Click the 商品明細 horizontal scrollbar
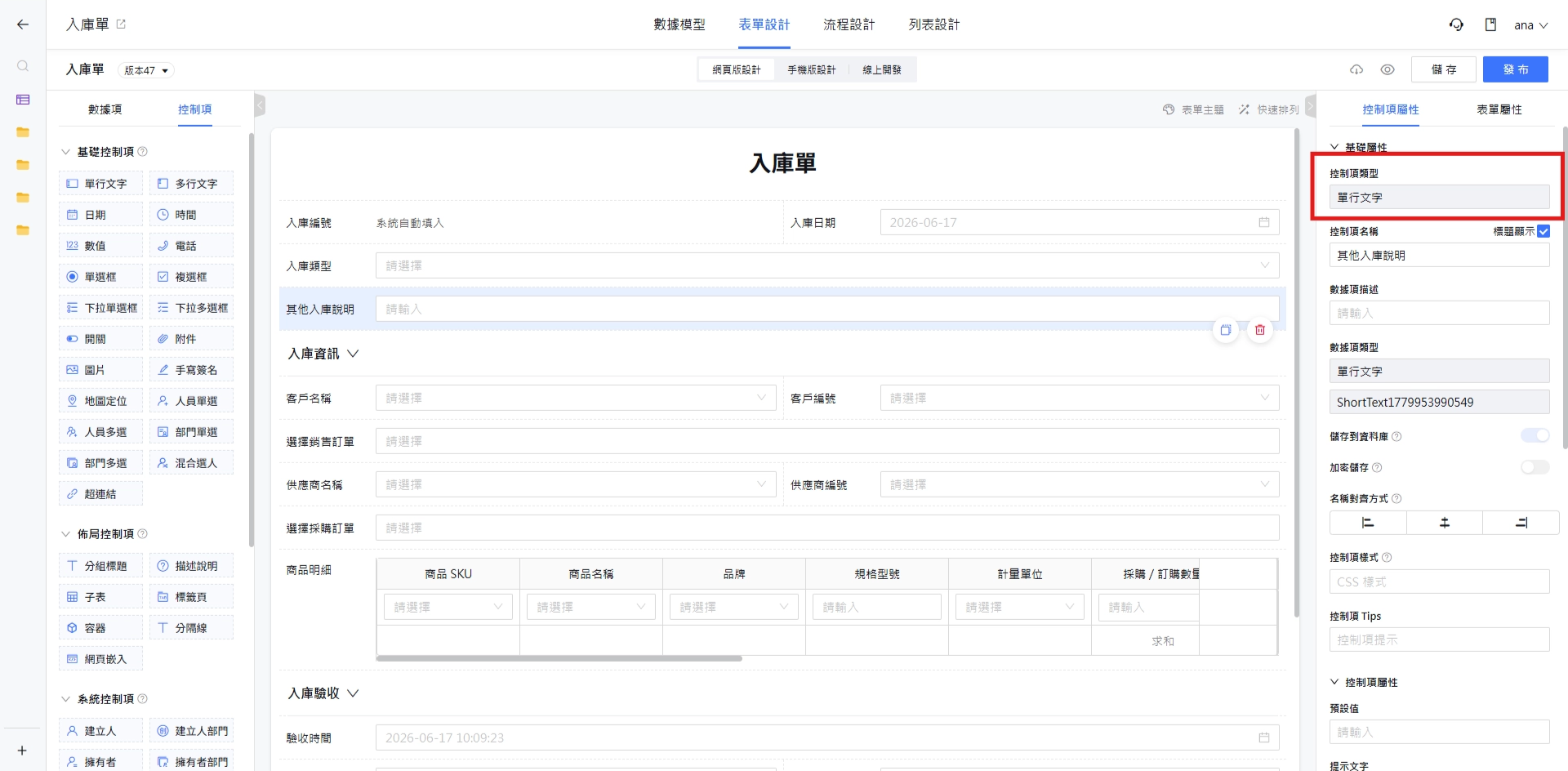This screenshot has width=1568, height=771. click(559, 658)
